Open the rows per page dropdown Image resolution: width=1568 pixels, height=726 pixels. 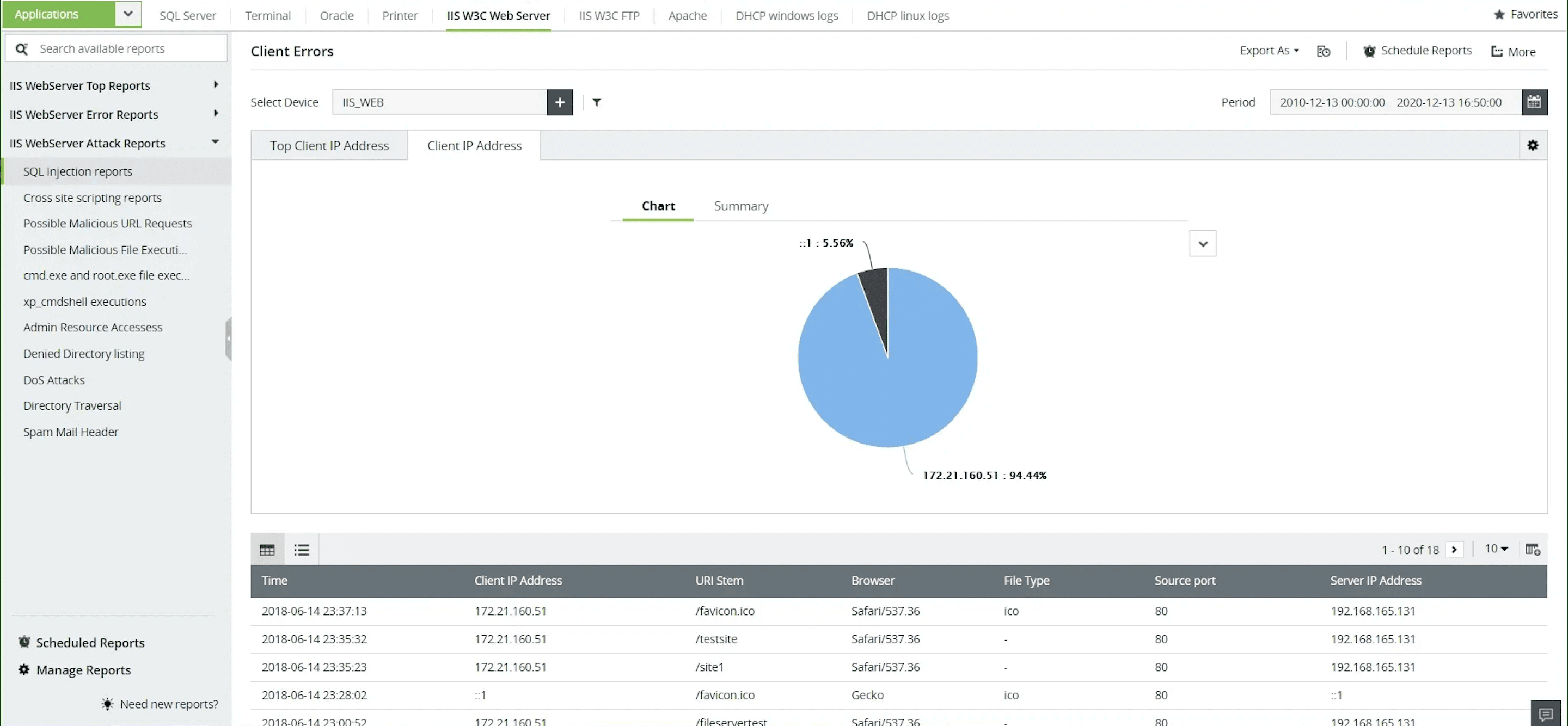1496,549
